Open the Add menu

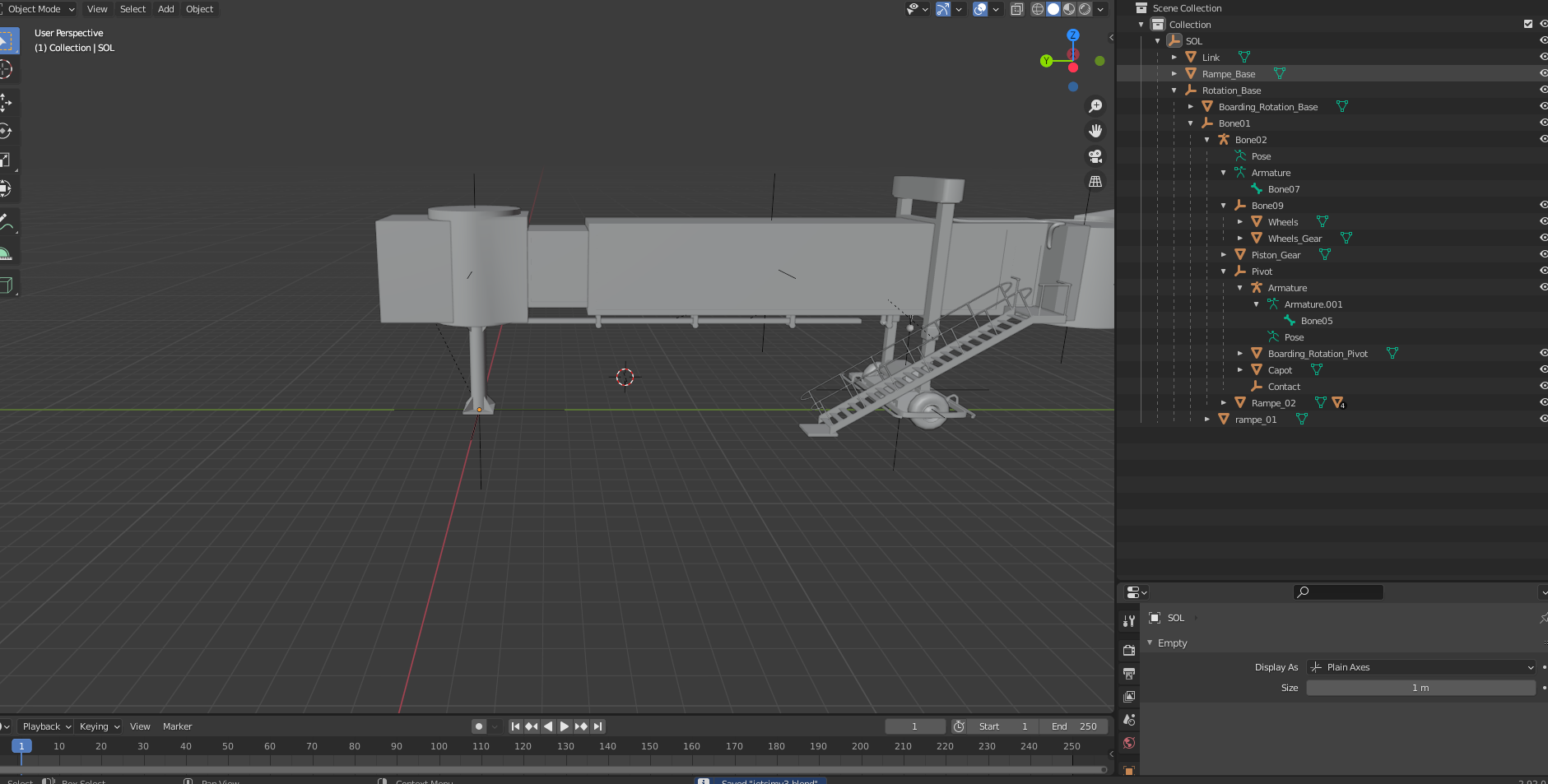click(166, 9)
